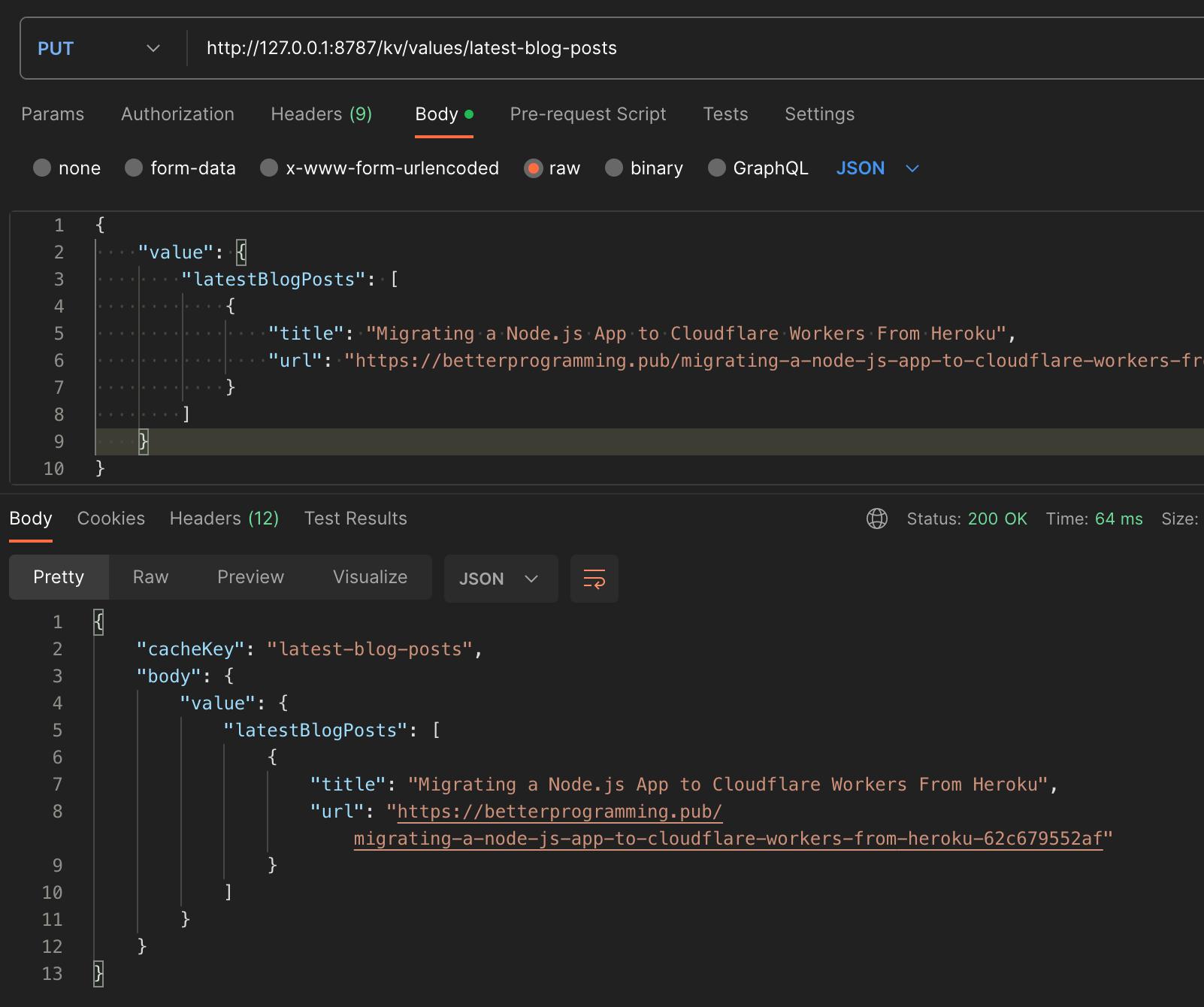
Task: Switch to request Headers (9) tab
Action: click(321, 114)
